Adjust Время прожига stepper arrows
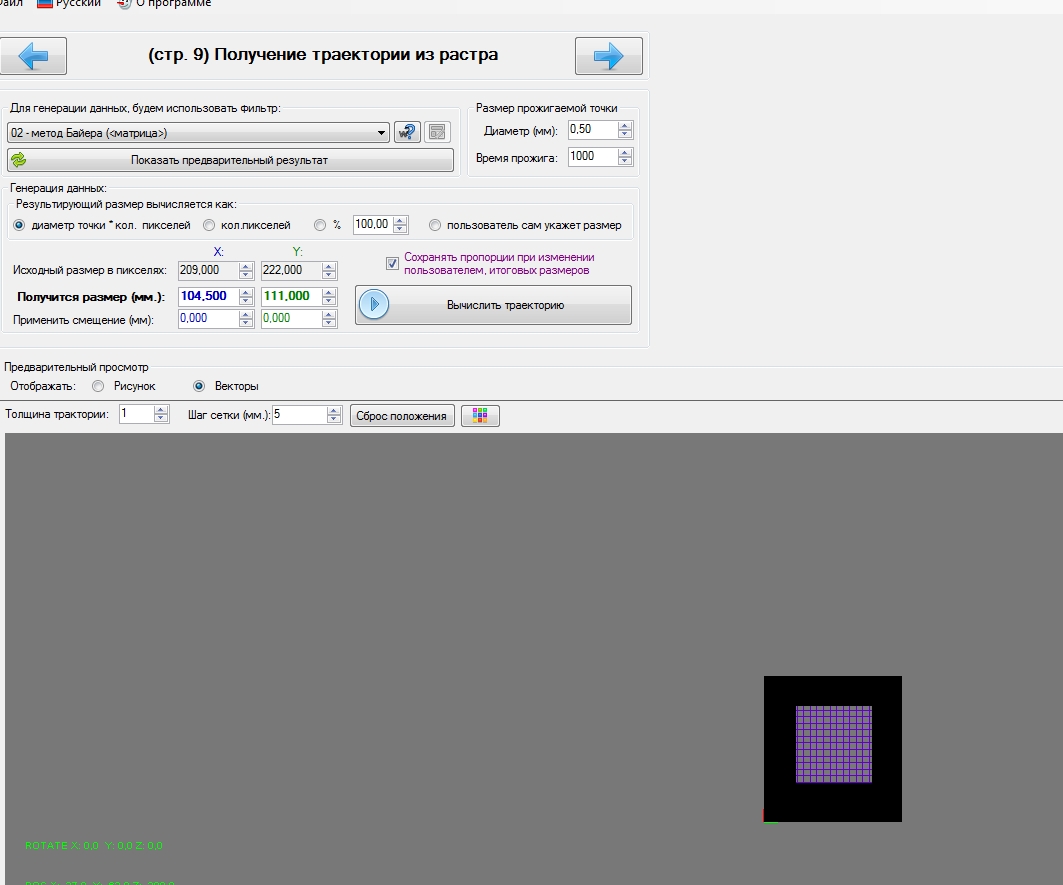The width and height of the screenshot is (1063, 885). point(625,157)
